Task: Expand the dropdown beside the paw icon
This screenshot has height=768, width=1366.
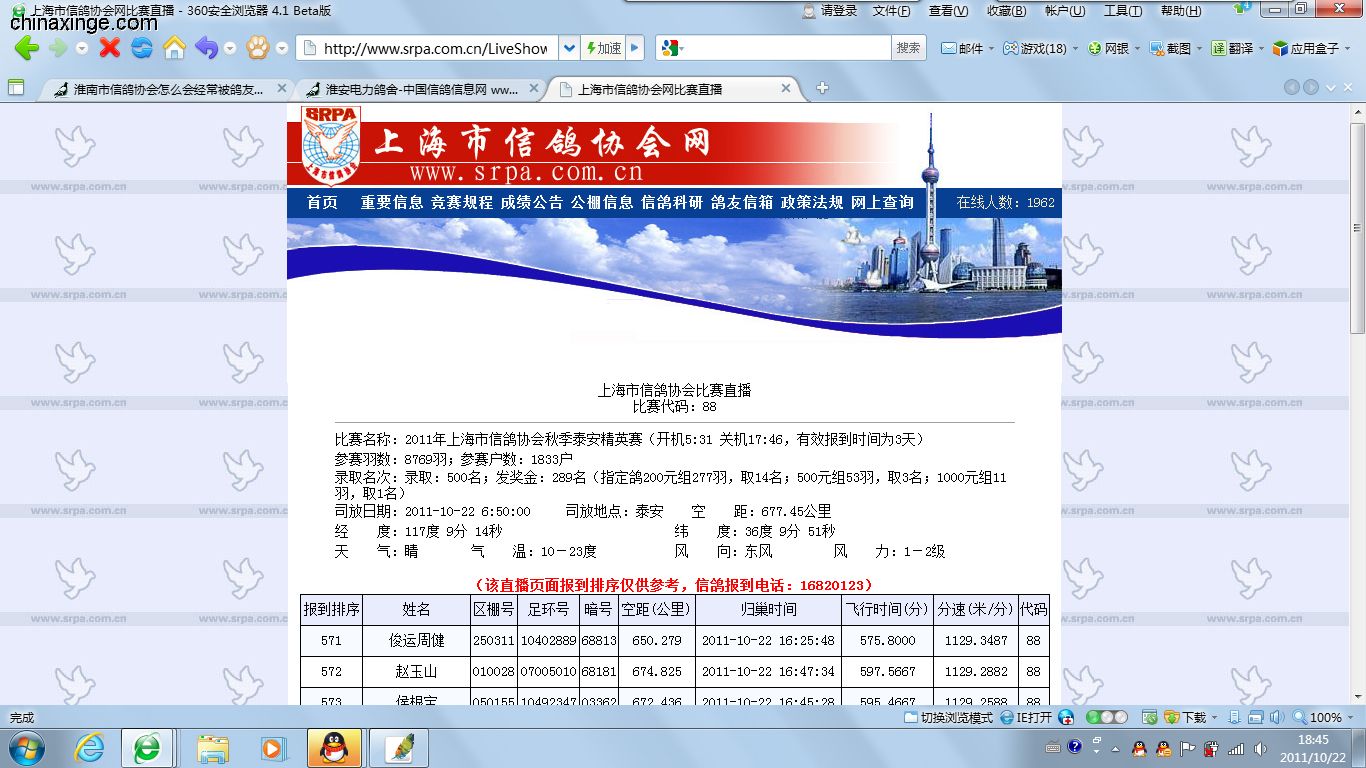Action: coord(282,48)
